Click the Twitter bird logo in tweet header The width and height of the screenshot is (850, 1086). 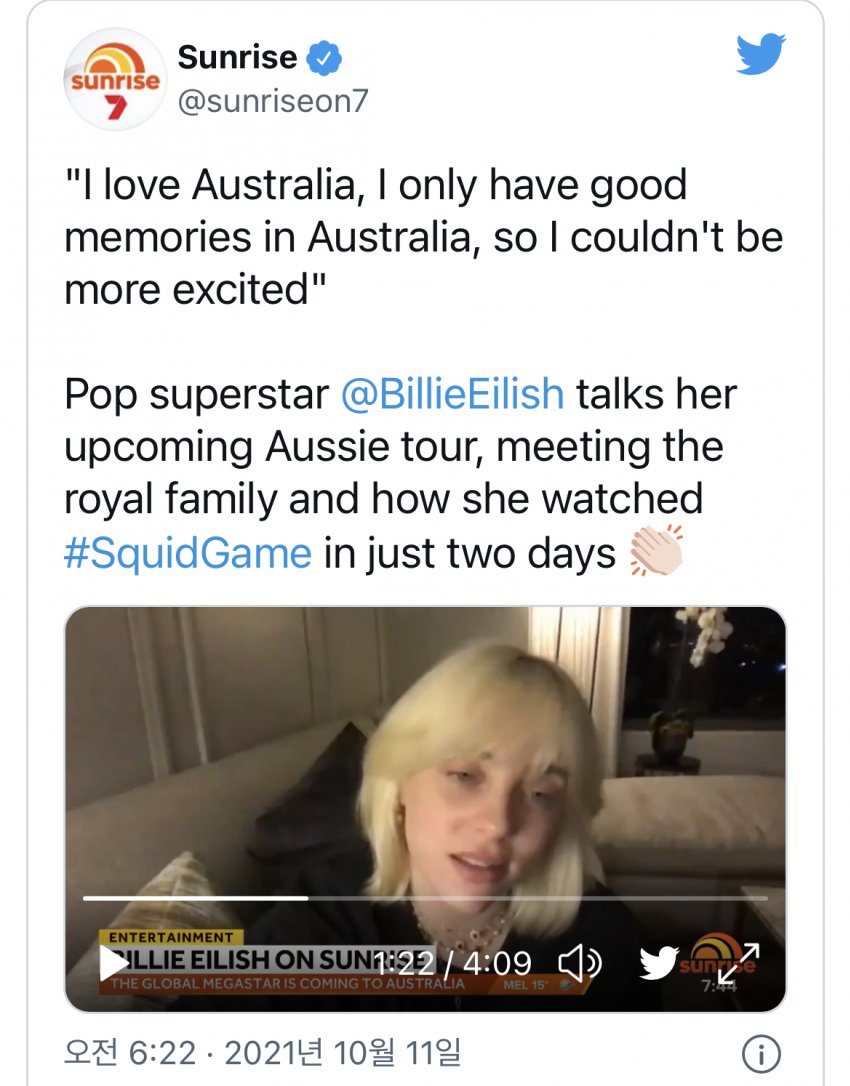[x=761, y=54]
